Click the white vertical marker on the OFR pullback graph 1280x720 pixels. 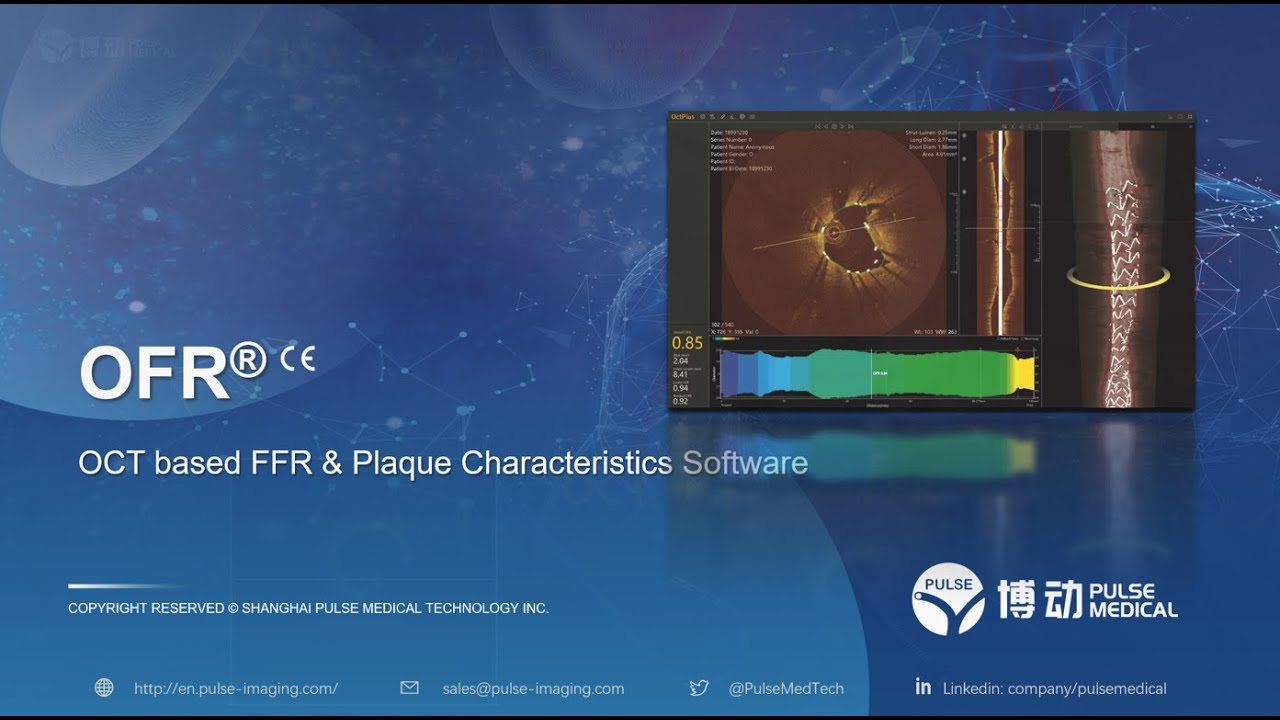pyautogui.click(x=871, y=374)
